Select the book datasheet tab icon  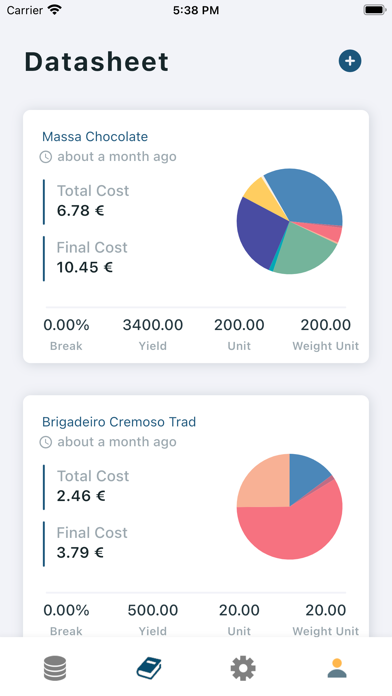tap(149, 668)
